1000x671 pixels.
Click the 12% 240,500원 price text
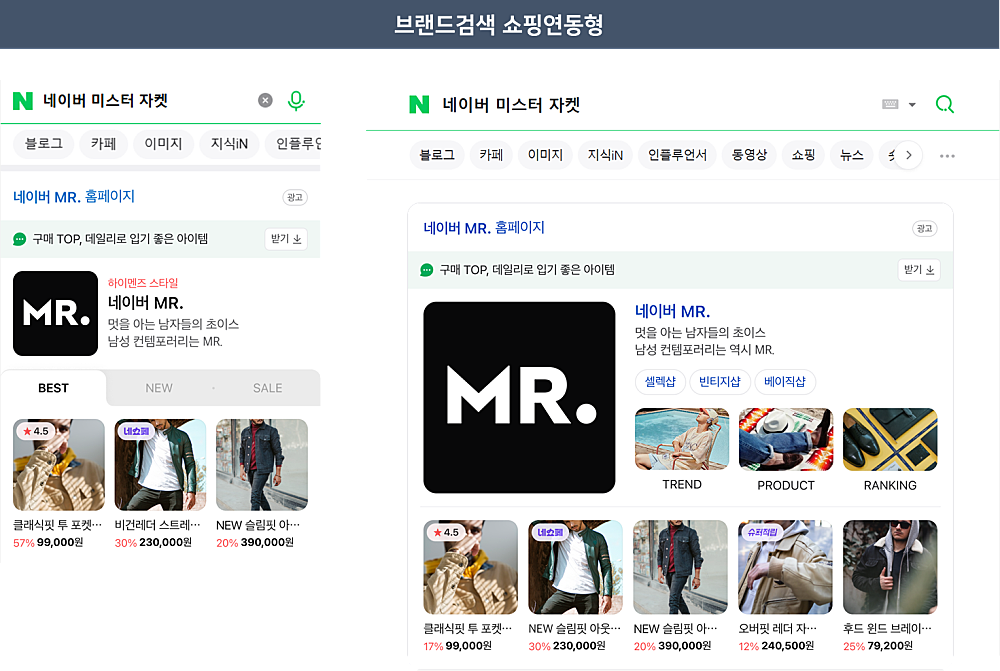click(x=776, y=645)
